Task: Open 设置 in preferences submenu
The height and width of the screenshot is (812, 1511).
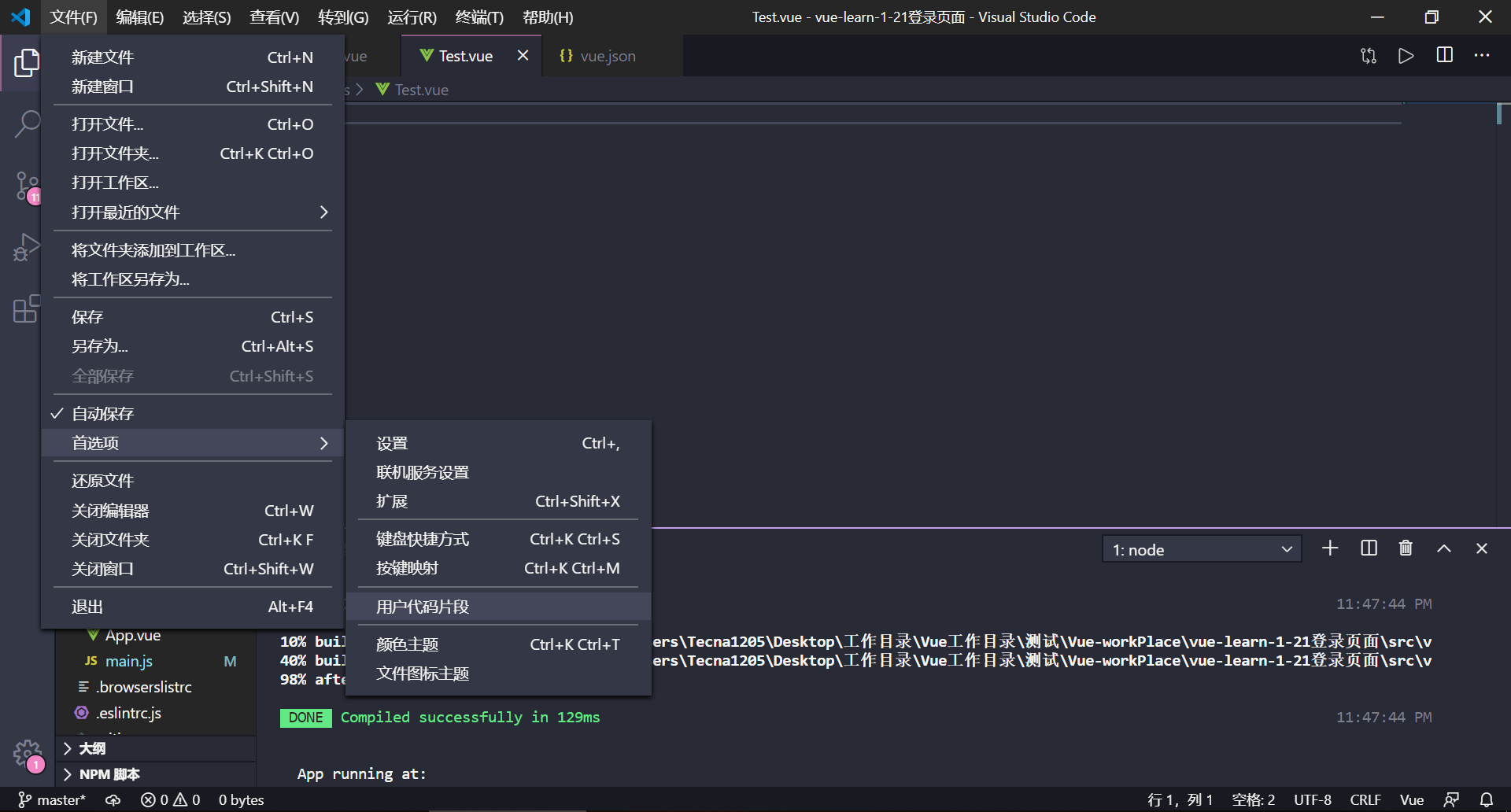Action: coord(498,443)
